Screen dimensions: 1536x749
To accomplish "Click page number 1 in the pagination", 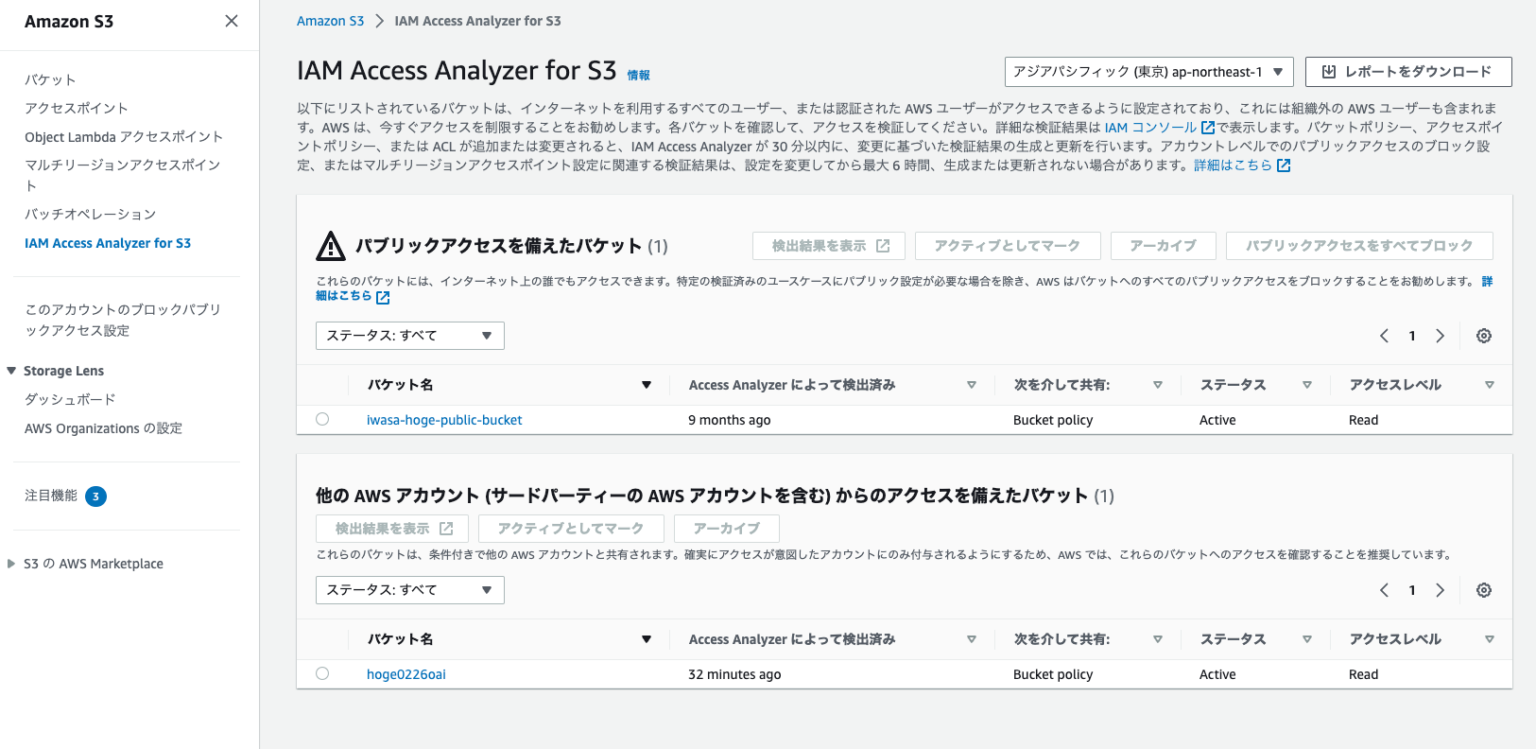I will click(1412, 335).
